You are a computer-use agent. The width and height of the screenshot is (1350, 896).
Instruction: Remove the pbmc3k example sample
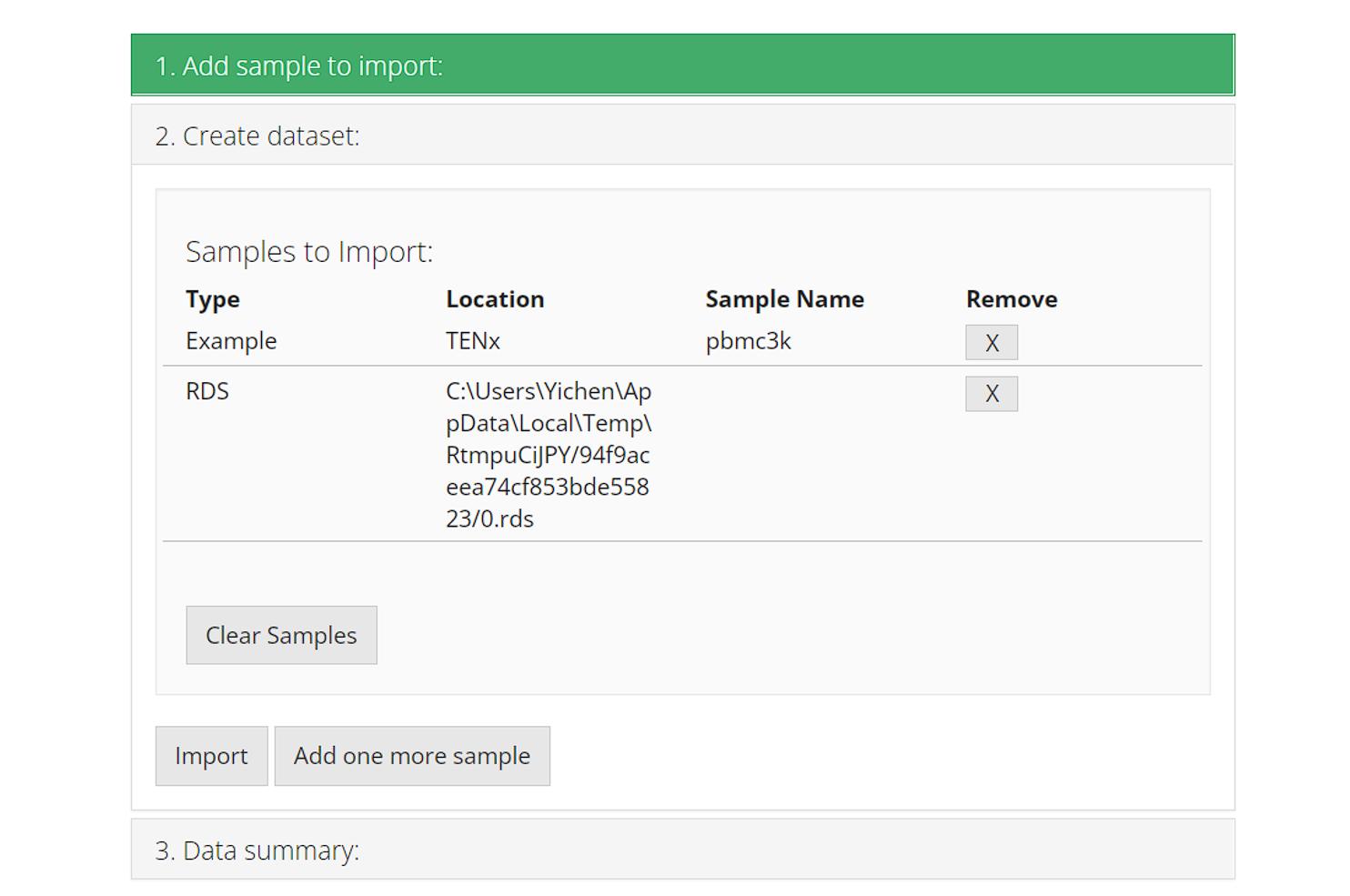point(991,342)
